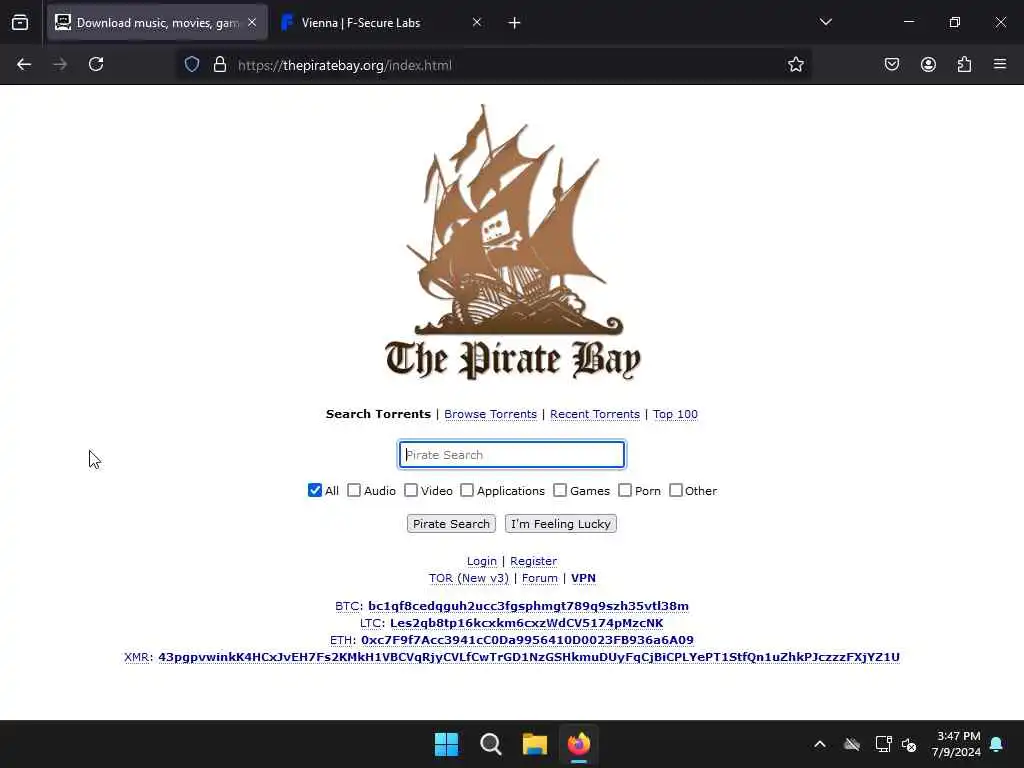The width and height of the screenshot is (1024, 768).
Task: Open File Explorer from taskbar
Action: (535, 744)
